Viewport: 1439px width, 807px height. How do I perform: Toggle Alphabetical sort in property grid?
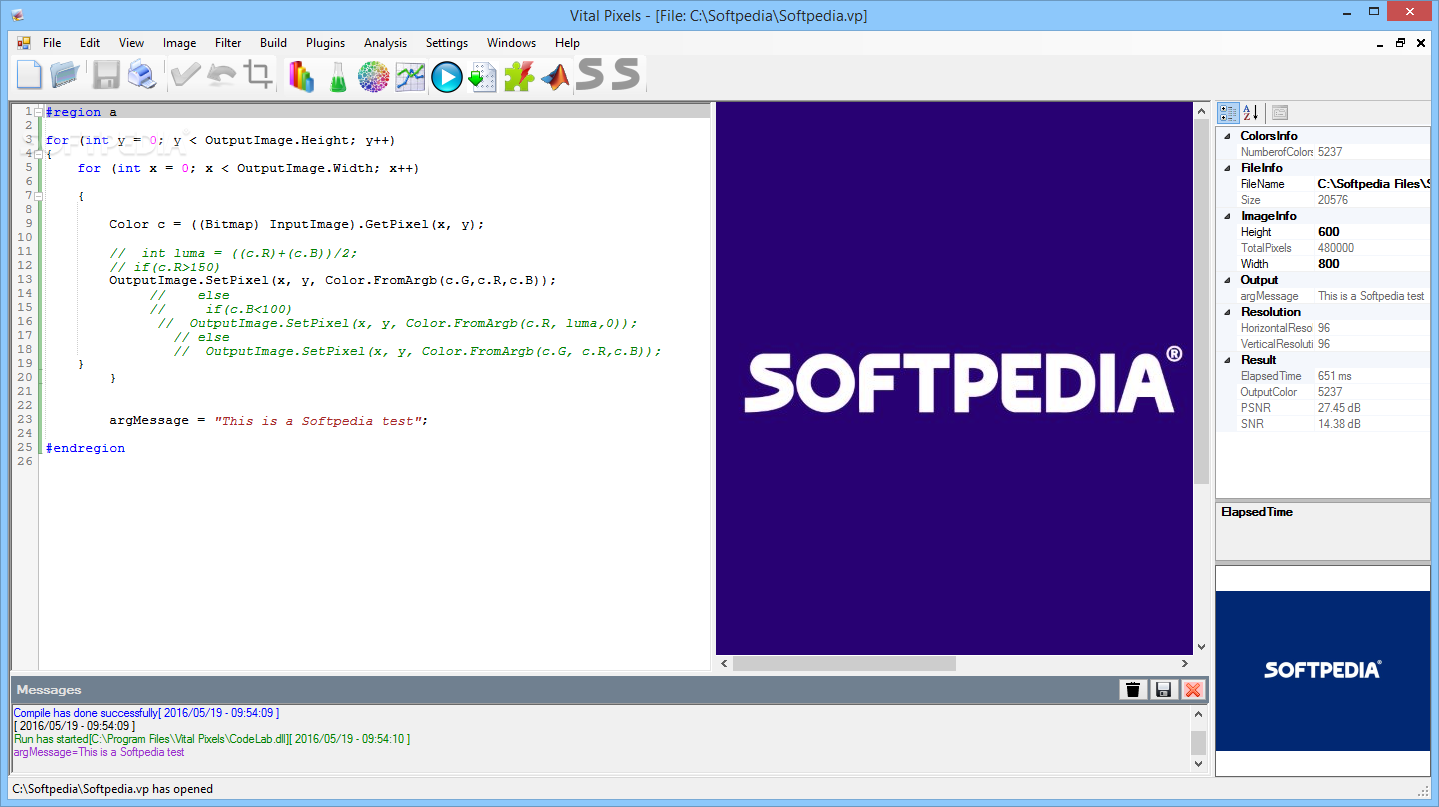click(x=1251, y=113)
